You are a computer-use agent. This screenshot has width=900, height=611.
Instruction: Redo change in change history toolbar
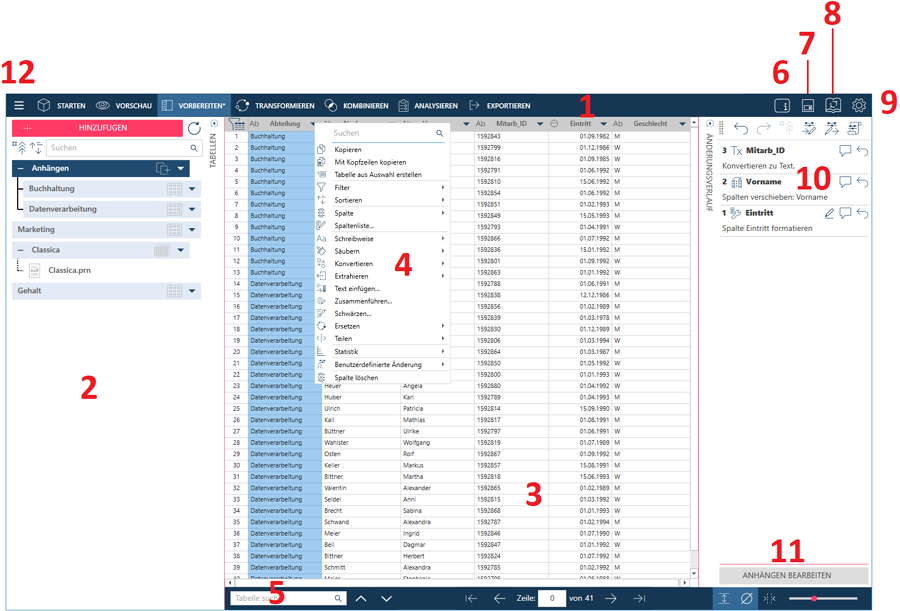(763, 129)
